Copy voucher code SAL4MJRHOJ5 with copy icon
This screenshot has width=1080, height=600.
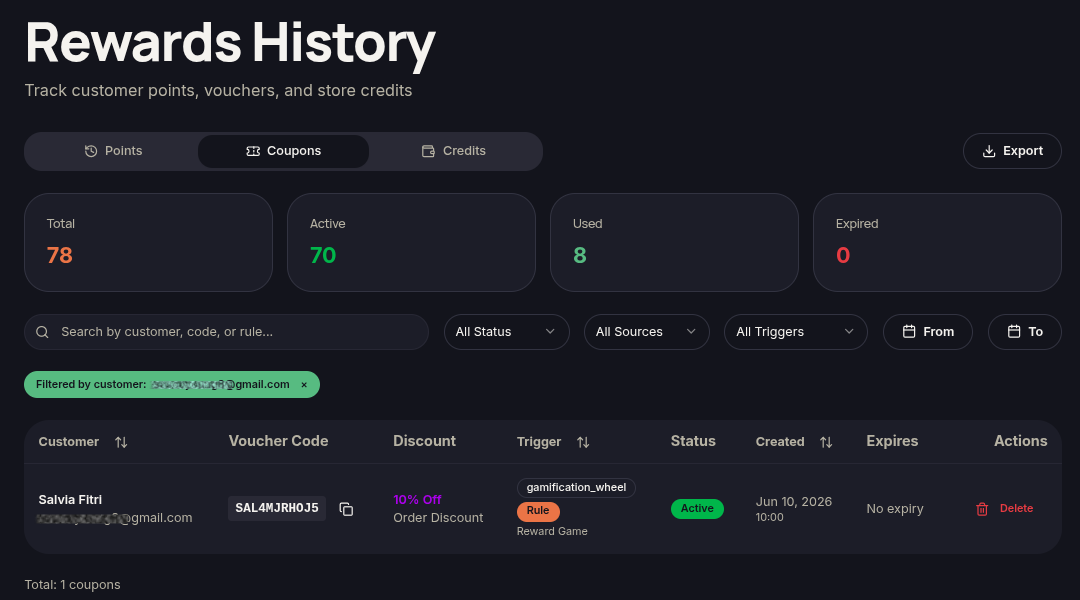tap(346, 509)
